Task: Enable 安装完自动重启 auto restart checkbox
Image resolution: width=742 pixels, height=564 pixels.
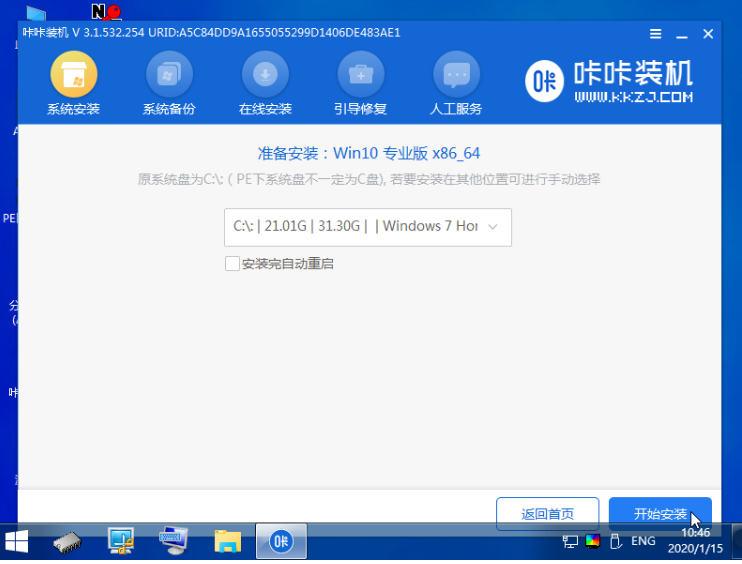Action: pyautogui.click(x=232, y=264)
